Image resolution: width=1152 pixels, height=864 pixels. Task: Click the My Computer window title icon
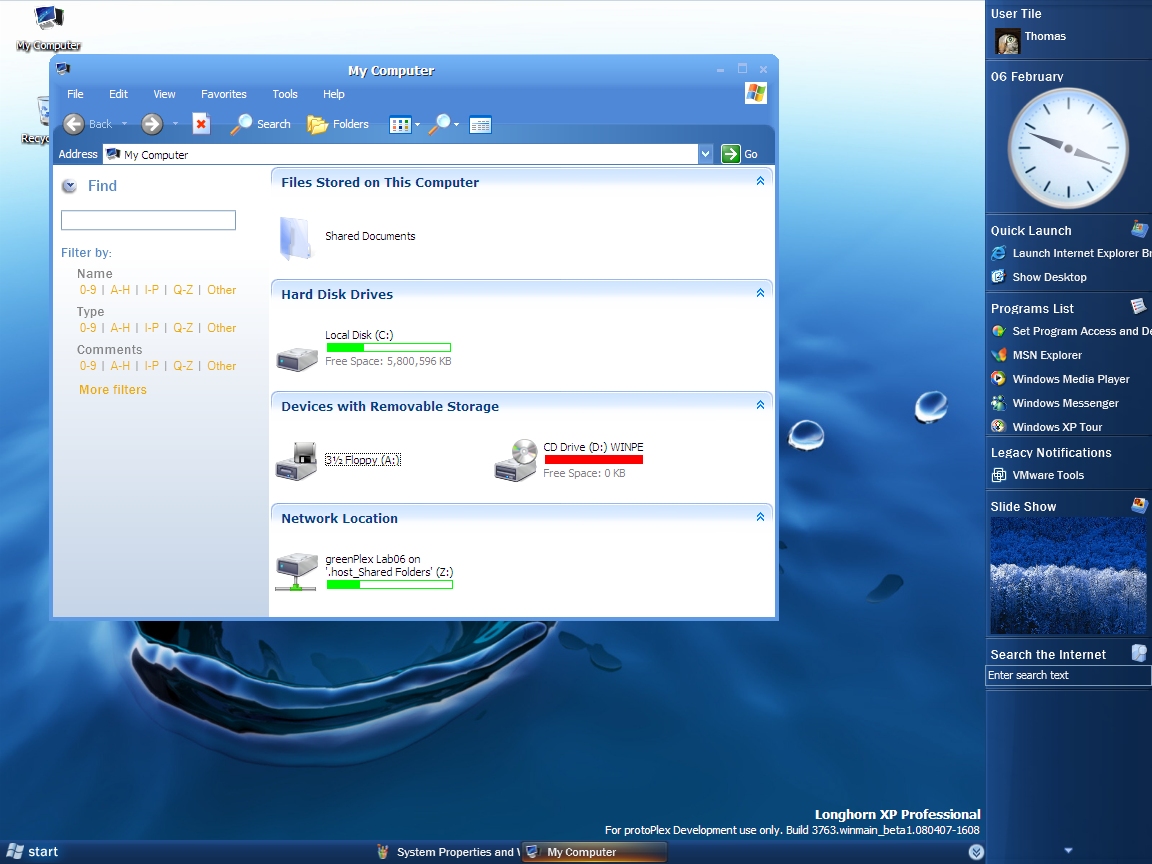point(63,69)
